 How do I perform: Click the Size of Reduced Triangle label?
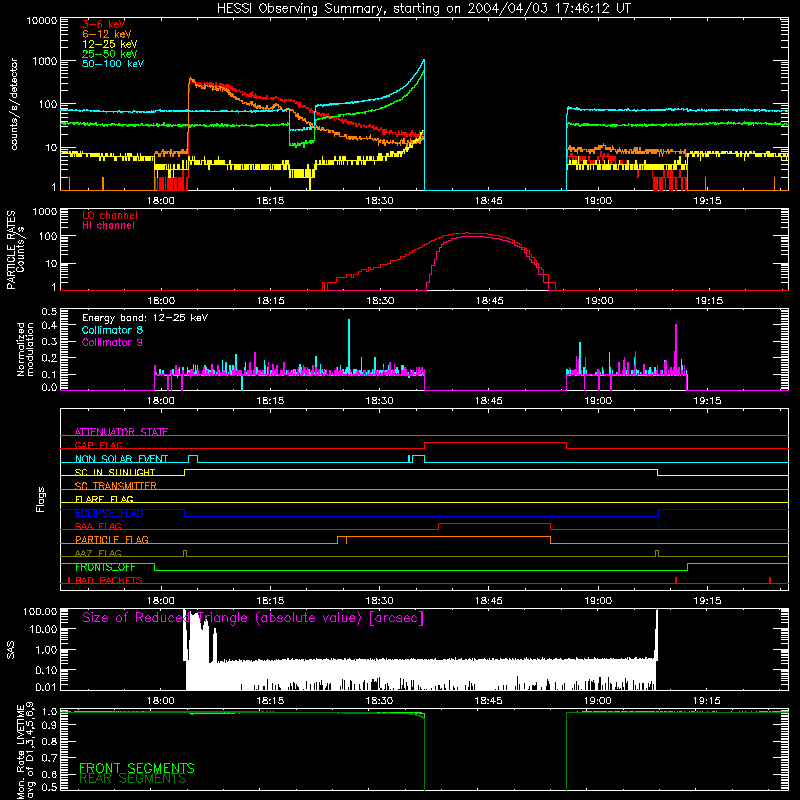(253, 618)
